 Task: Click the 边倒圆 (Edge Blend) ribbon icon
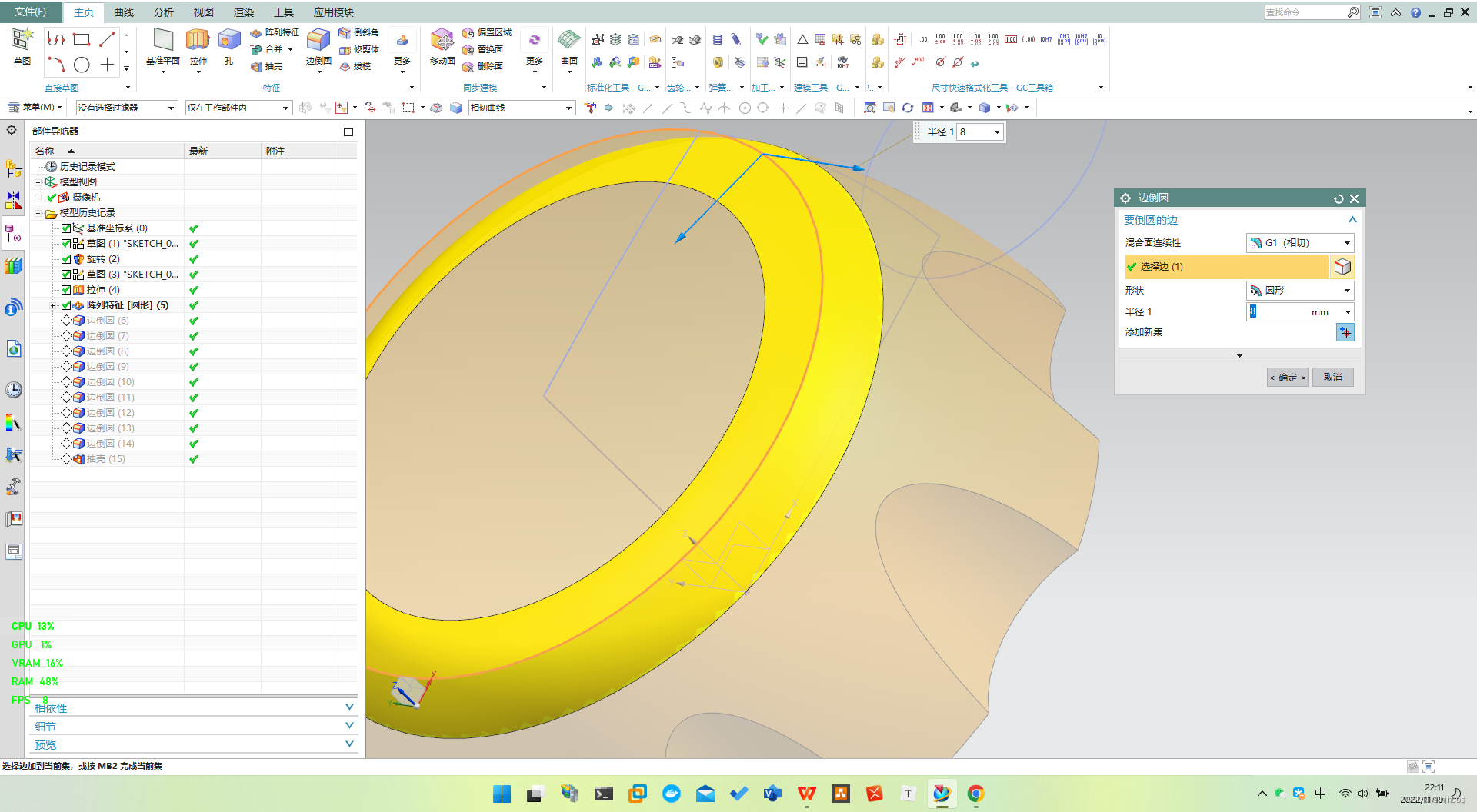[318, 40]
